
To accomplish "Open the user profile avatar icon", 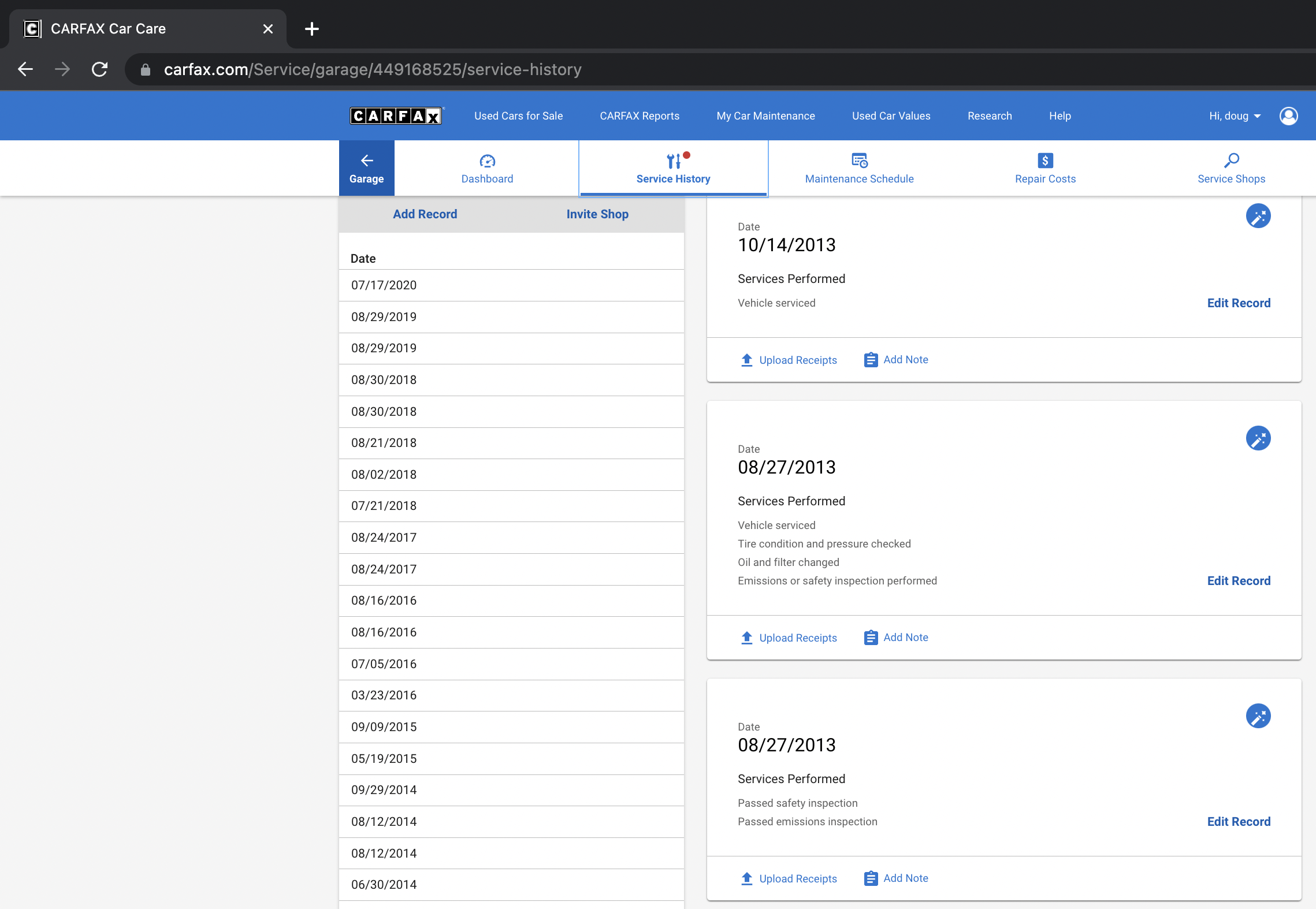I will point(1289,116).
